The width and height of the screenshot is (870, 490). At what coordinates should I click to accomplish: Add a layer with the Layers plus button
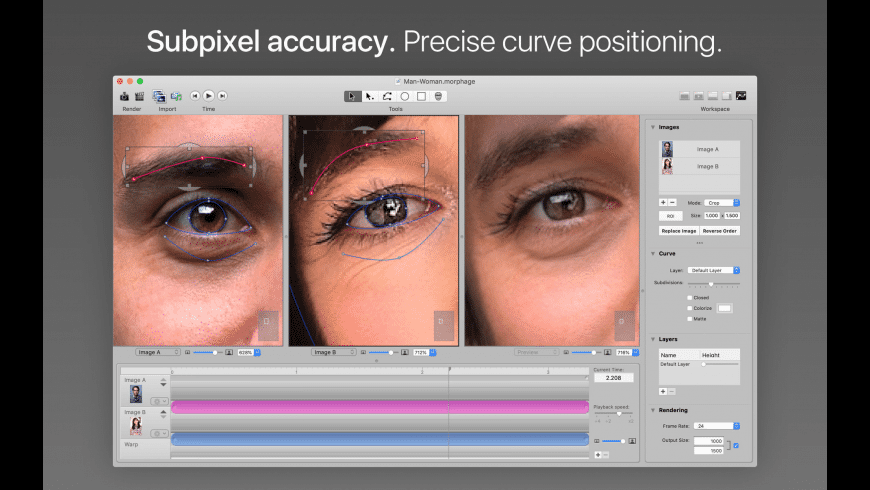point(663,391)
